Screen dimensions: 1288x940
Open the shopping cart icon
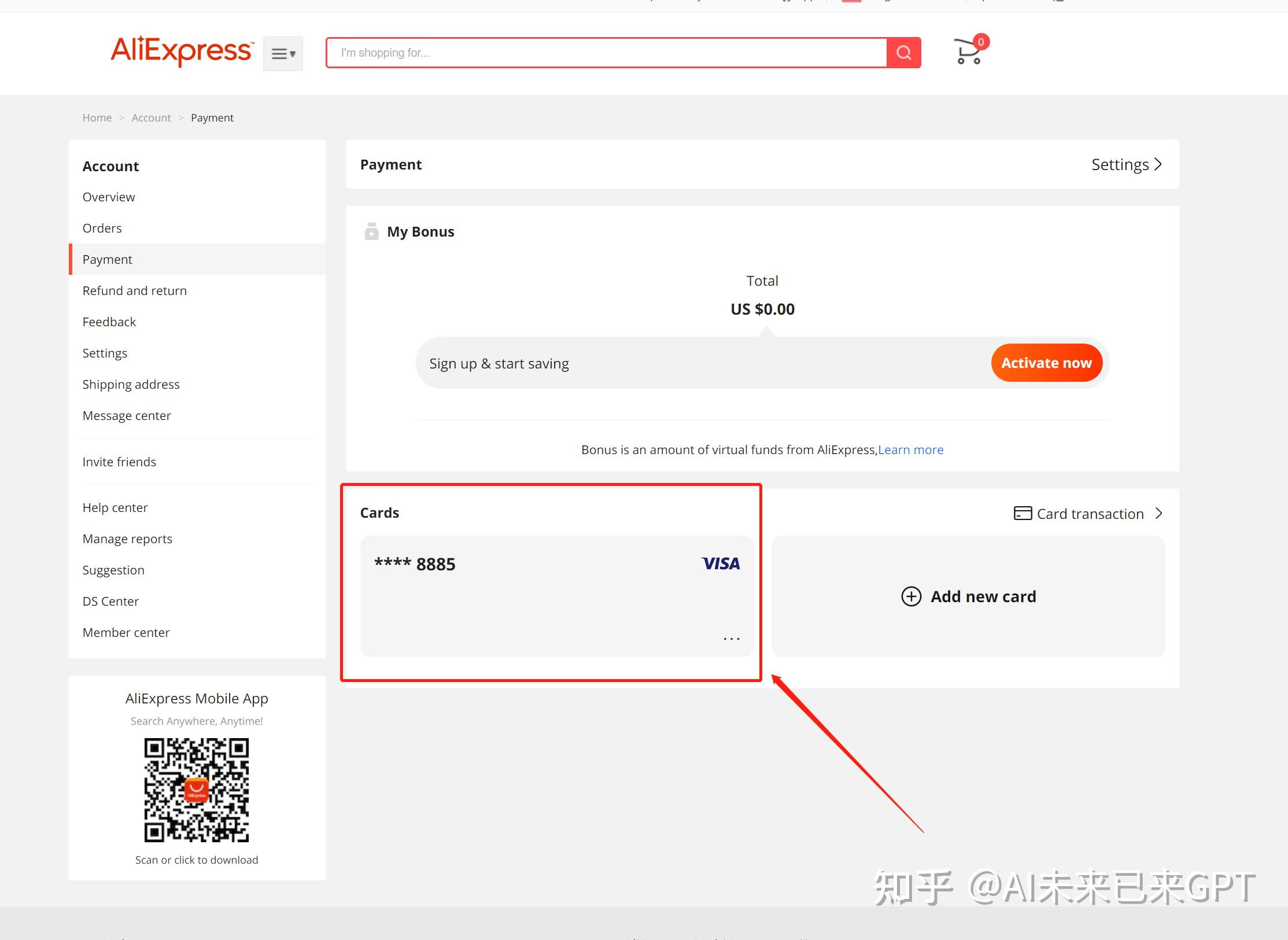[968, 52]
